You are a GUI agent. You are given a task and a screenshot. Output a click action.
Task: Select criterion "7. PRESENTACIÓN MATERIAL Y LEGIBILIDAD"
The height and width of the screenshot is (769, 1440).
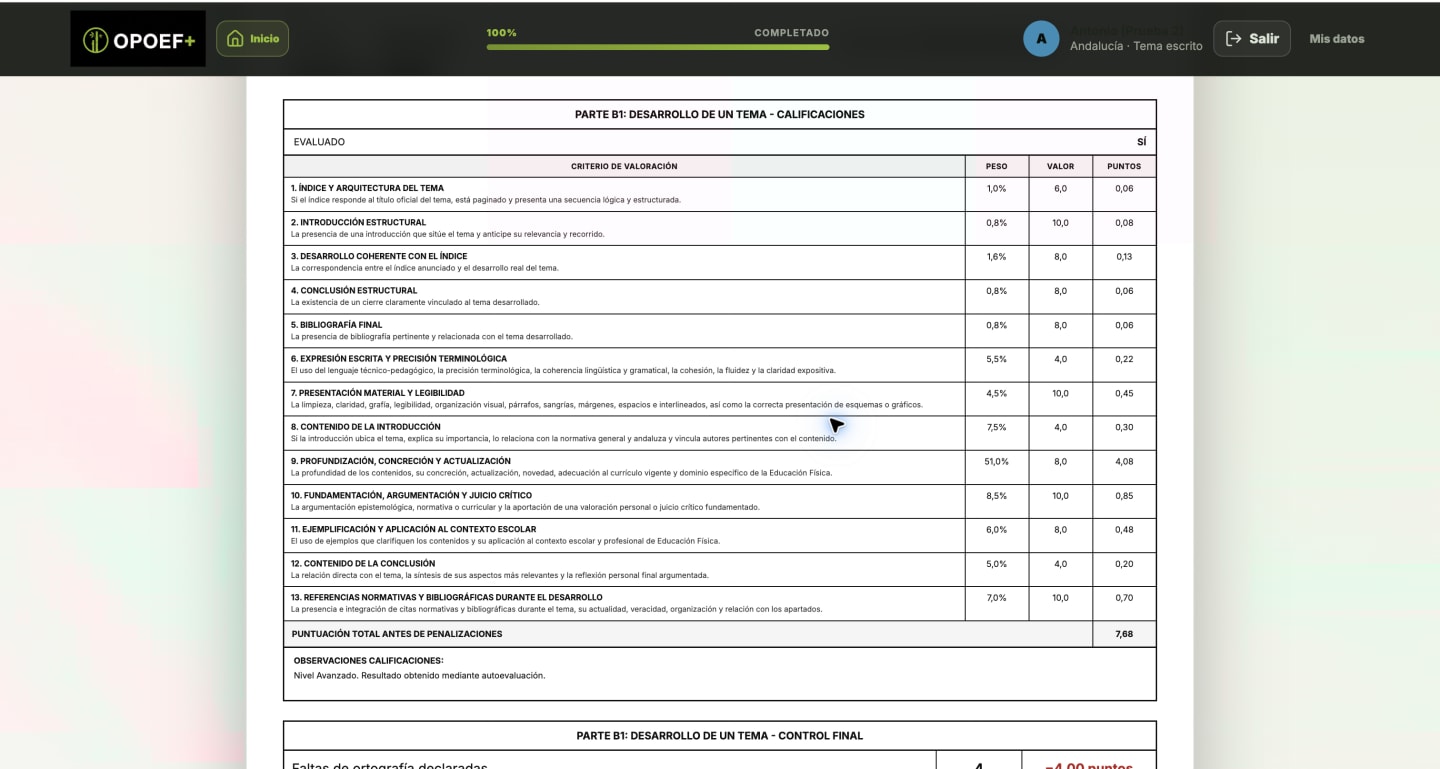(x=377, y=393)
